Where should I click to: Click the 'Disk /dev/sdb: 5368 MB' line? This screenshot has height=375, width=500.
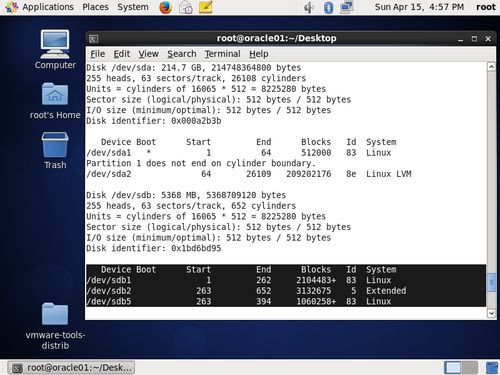point(186,195)
